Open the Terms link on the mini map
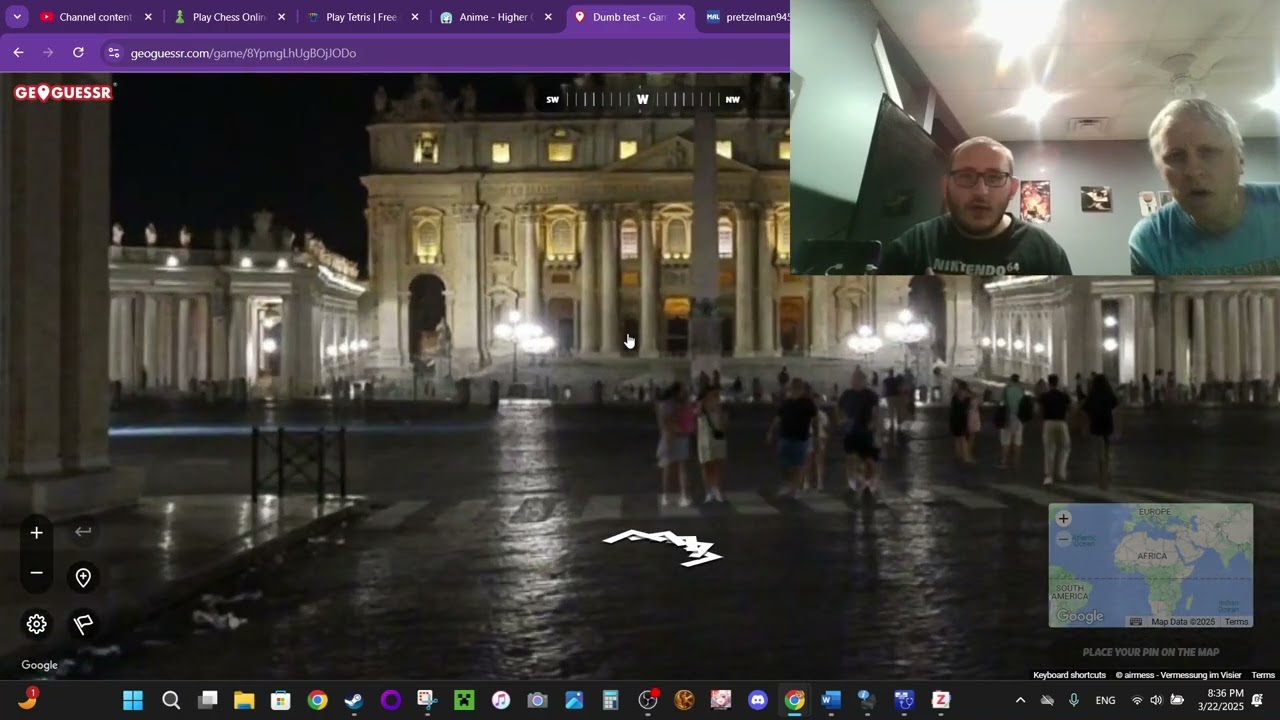Viewport: 1280px width, 720px height. [x=1236, y=622]
